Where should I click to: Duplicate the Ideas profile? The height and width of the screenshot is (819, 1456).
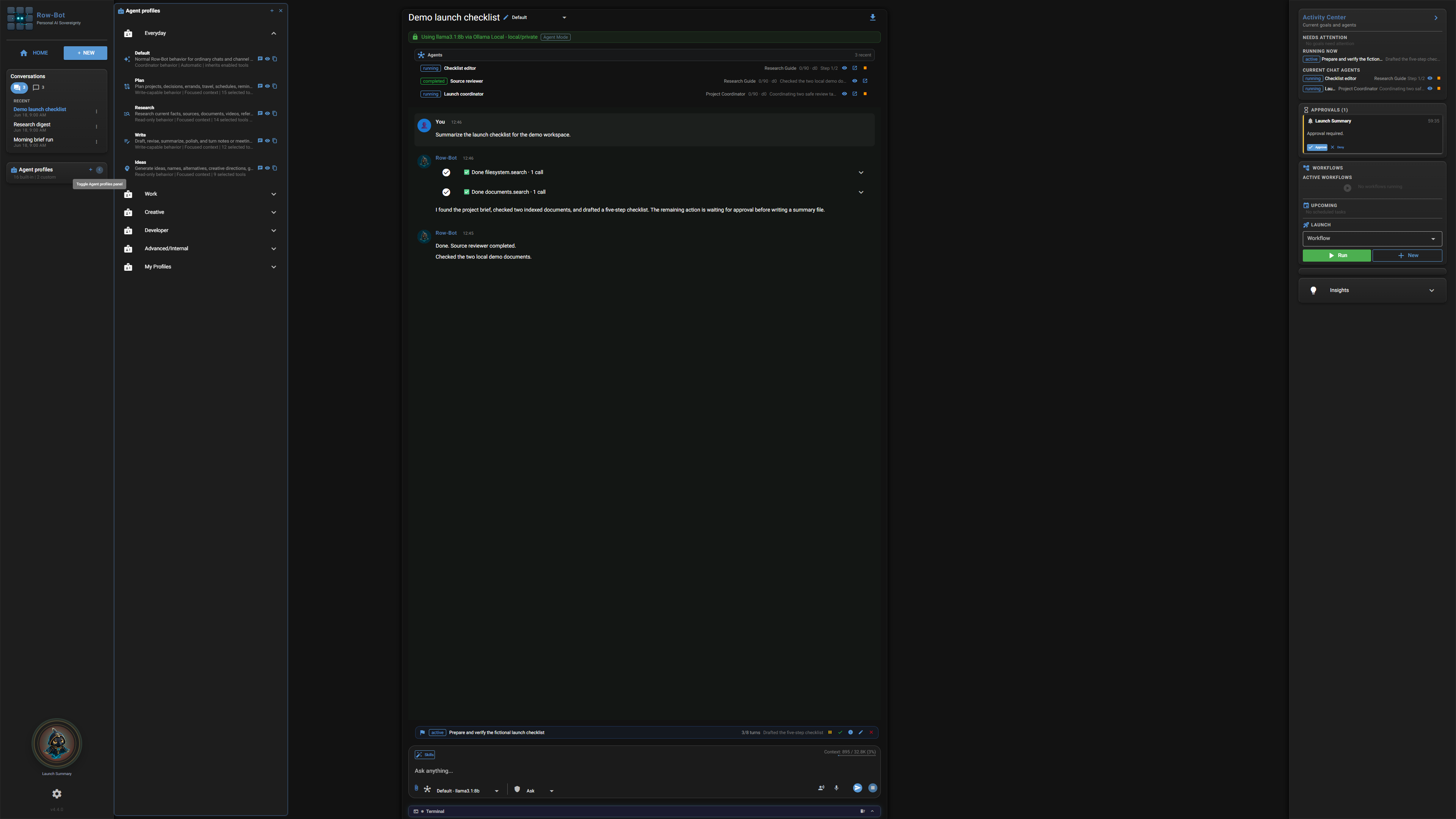tap(275, 168)
